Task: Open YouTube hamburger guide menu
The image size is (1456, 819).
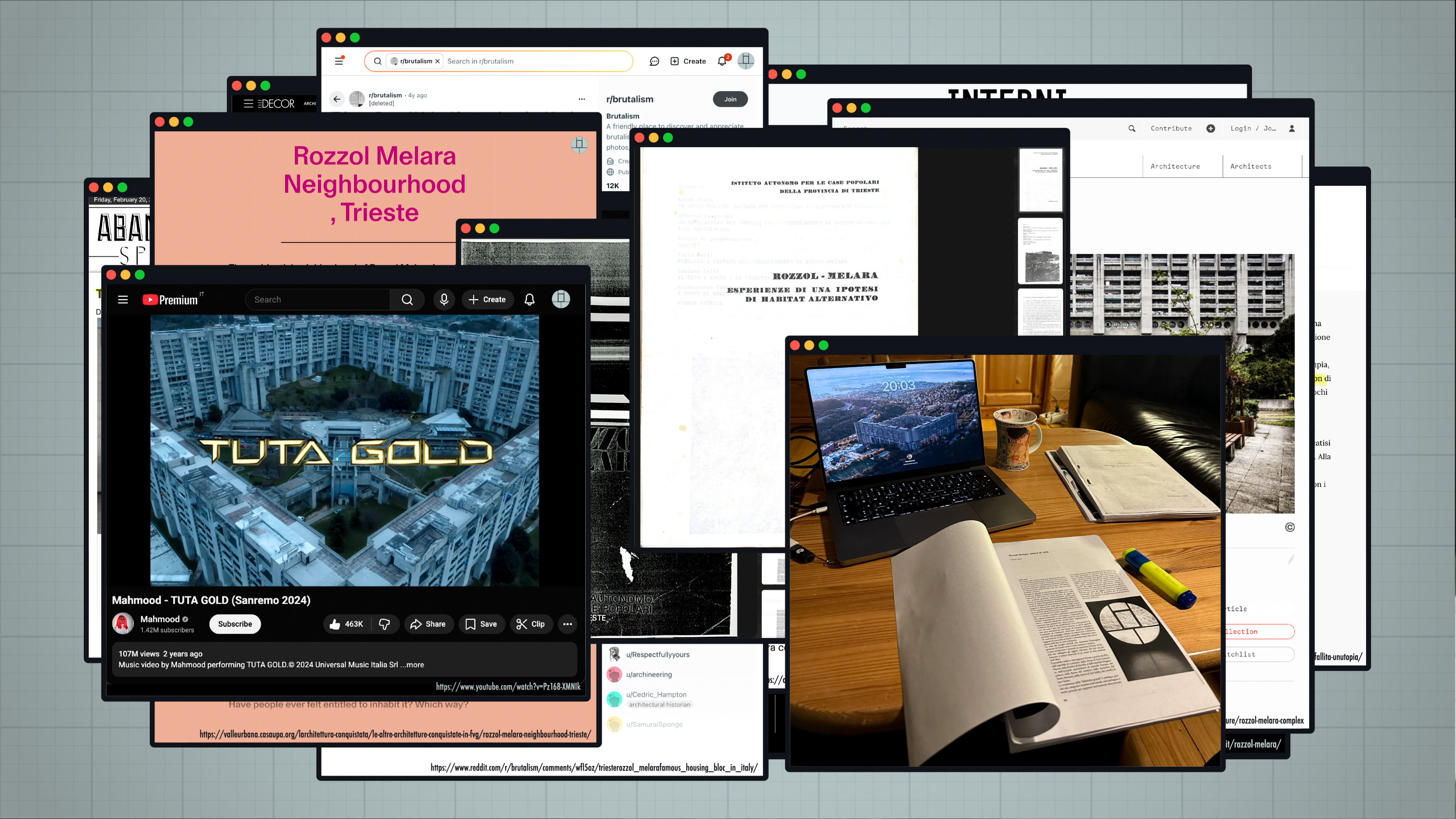Action: 122,300
